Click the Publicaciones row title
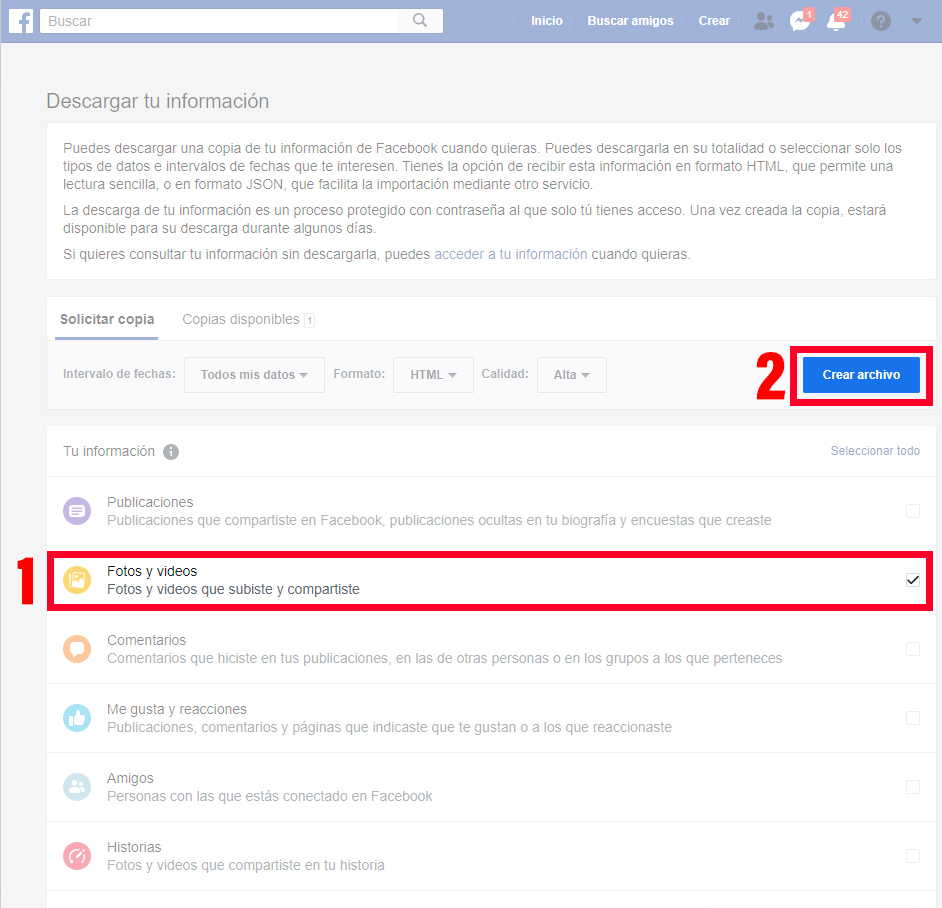This screenshot has width=942, height=908. pyautogui.click(x=150, y=502)
